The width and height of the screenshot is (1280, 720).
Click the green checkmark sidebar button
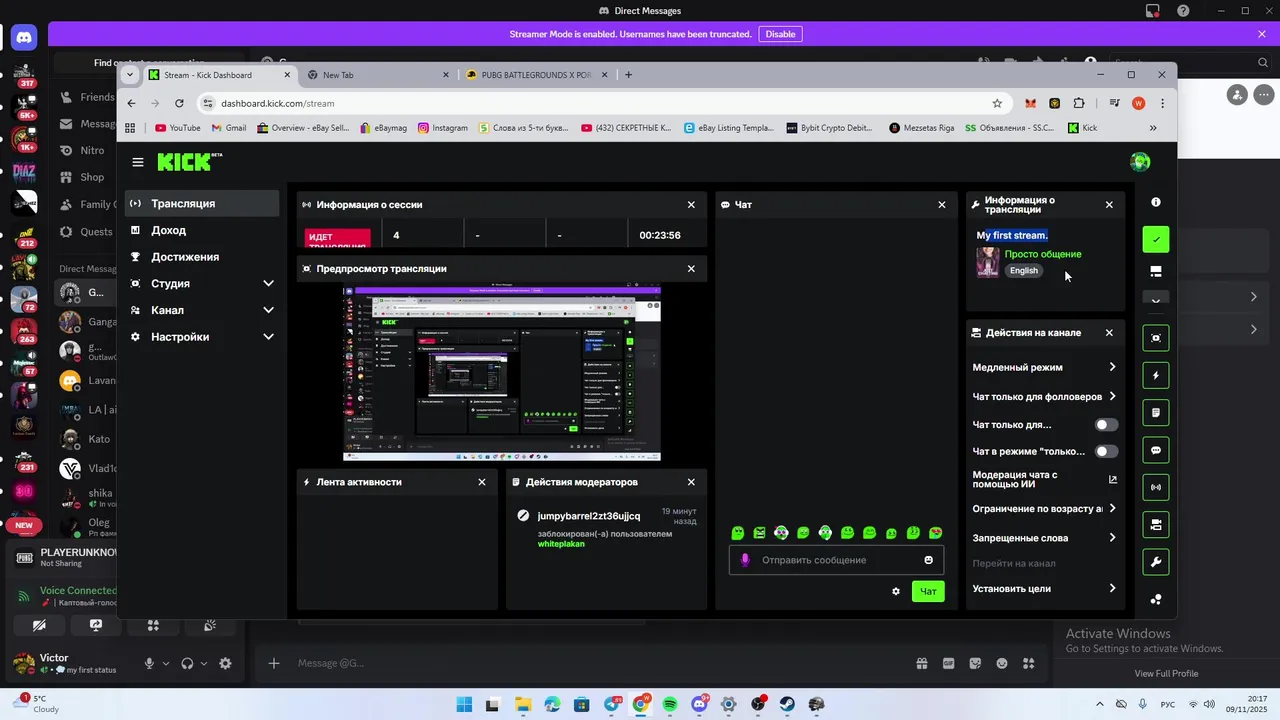pos(1156,240)
